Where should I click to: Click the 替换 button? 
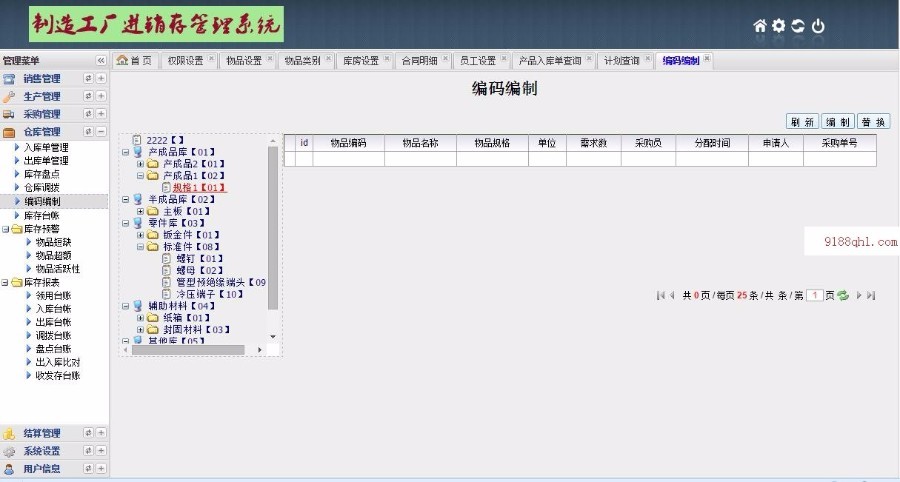(x=874, y=122)
